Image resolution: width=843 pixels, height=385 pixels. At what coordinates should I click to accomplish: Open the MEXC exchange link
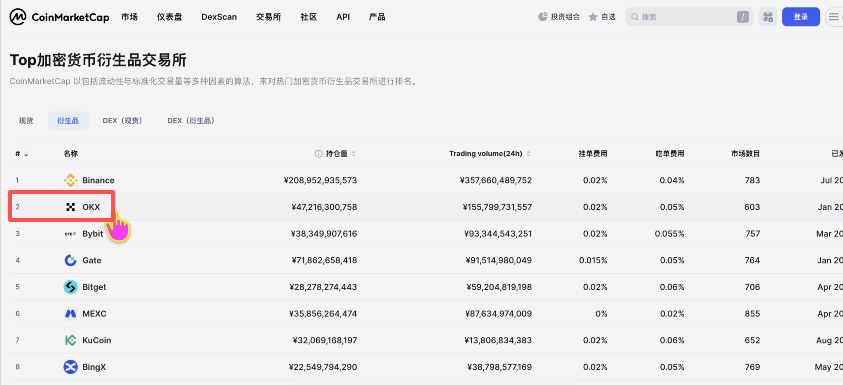point(95,313)
